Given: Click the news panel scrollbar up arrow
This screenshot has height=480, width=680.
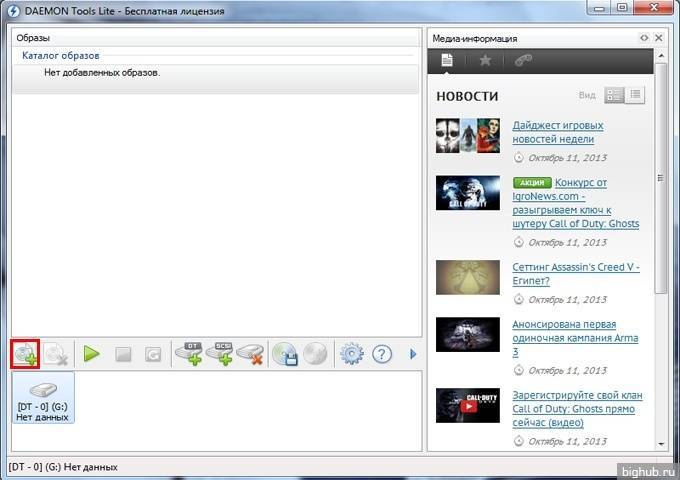Looking at the screenshot, I should pos(661,56).
